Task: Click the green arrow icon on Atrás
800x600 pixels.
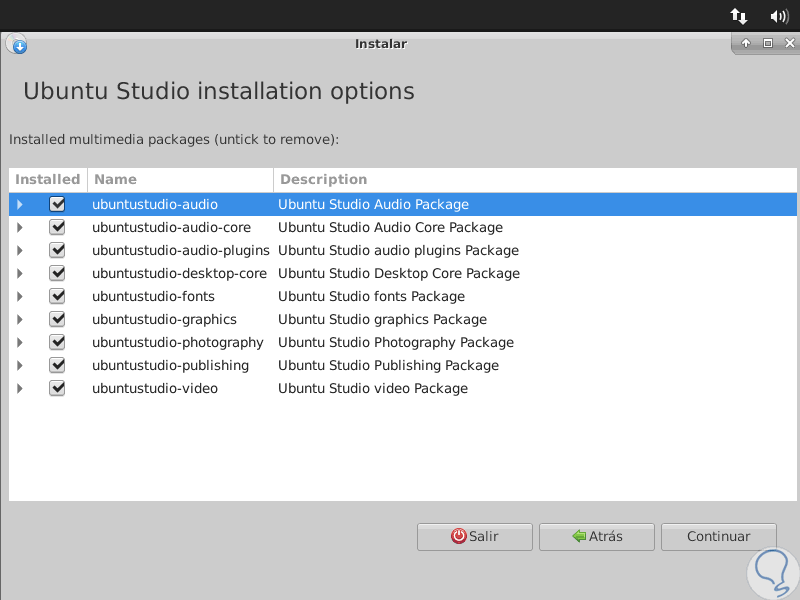Action: pos(579,536)
